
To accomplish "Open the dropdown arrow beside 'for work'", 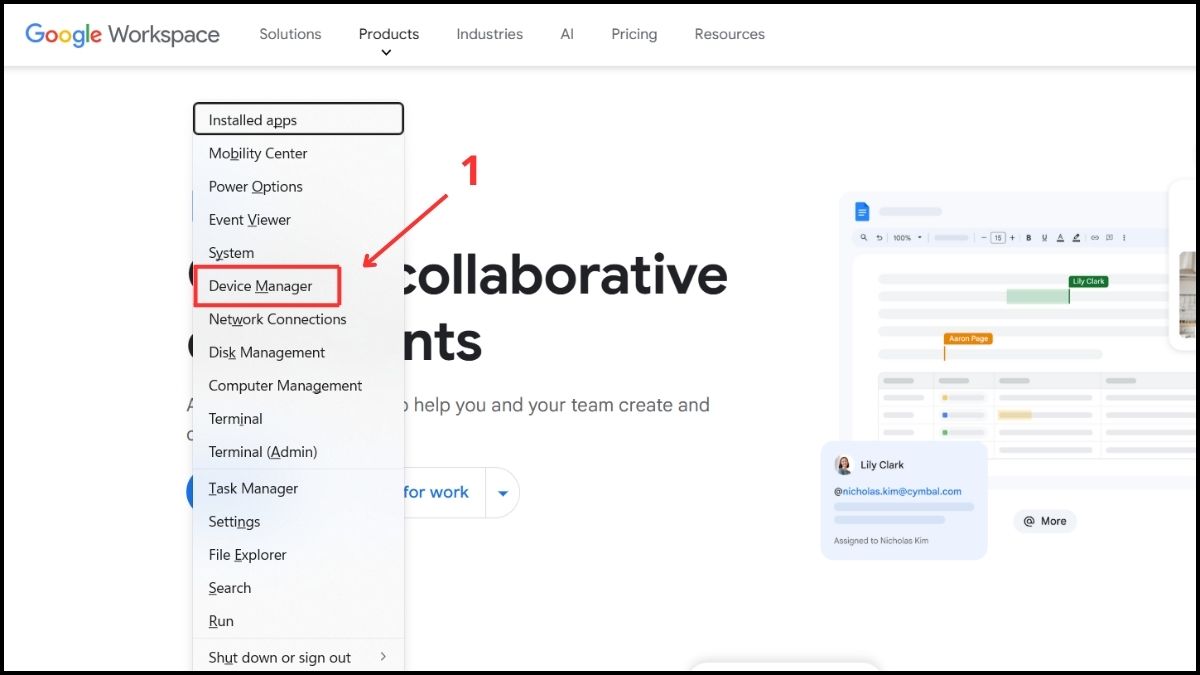I will (x=502, y=493).
